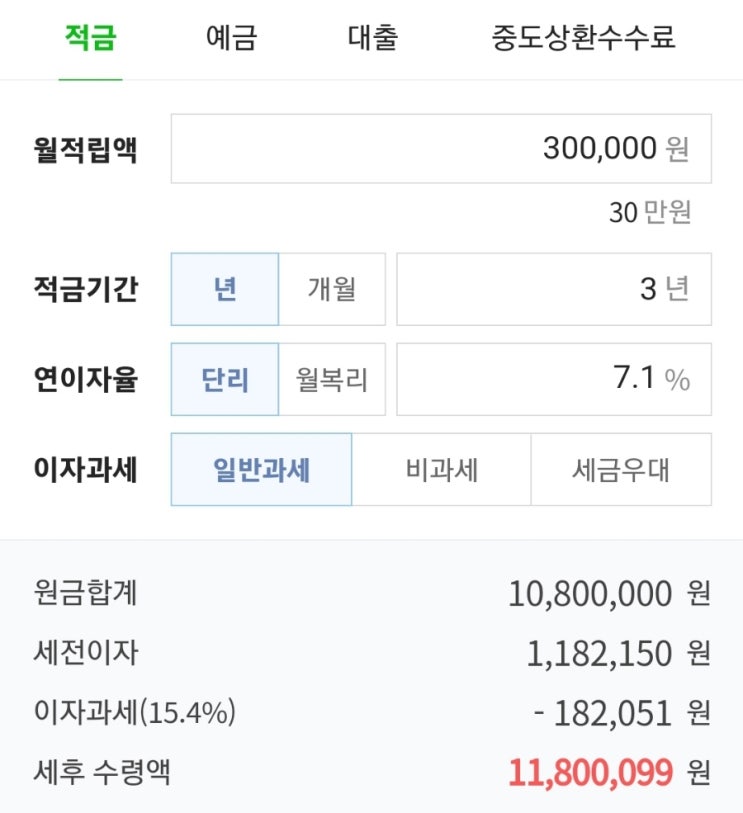The height and width of the screenshot is (813, 743).
Task: Switch to the 적금 tab
Action: (x=90, y=38)
